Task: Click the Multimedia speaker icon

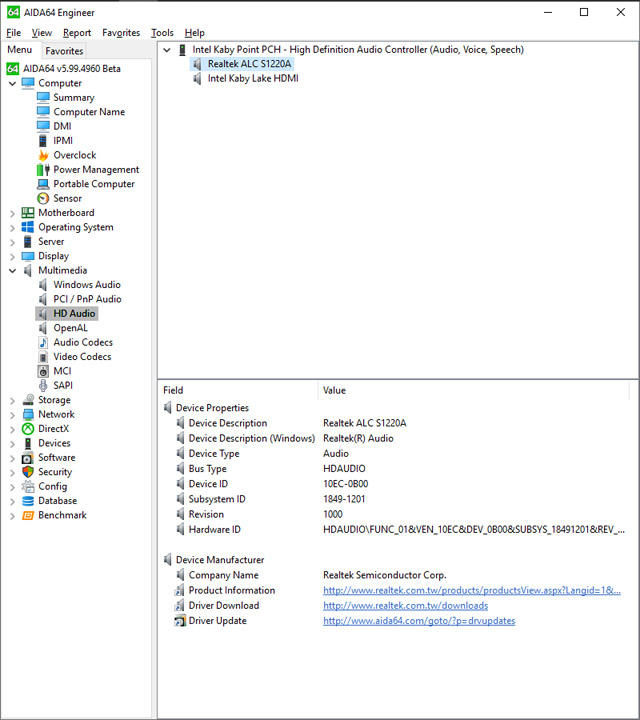Action: pyautogui.click(x=28, y=270)
